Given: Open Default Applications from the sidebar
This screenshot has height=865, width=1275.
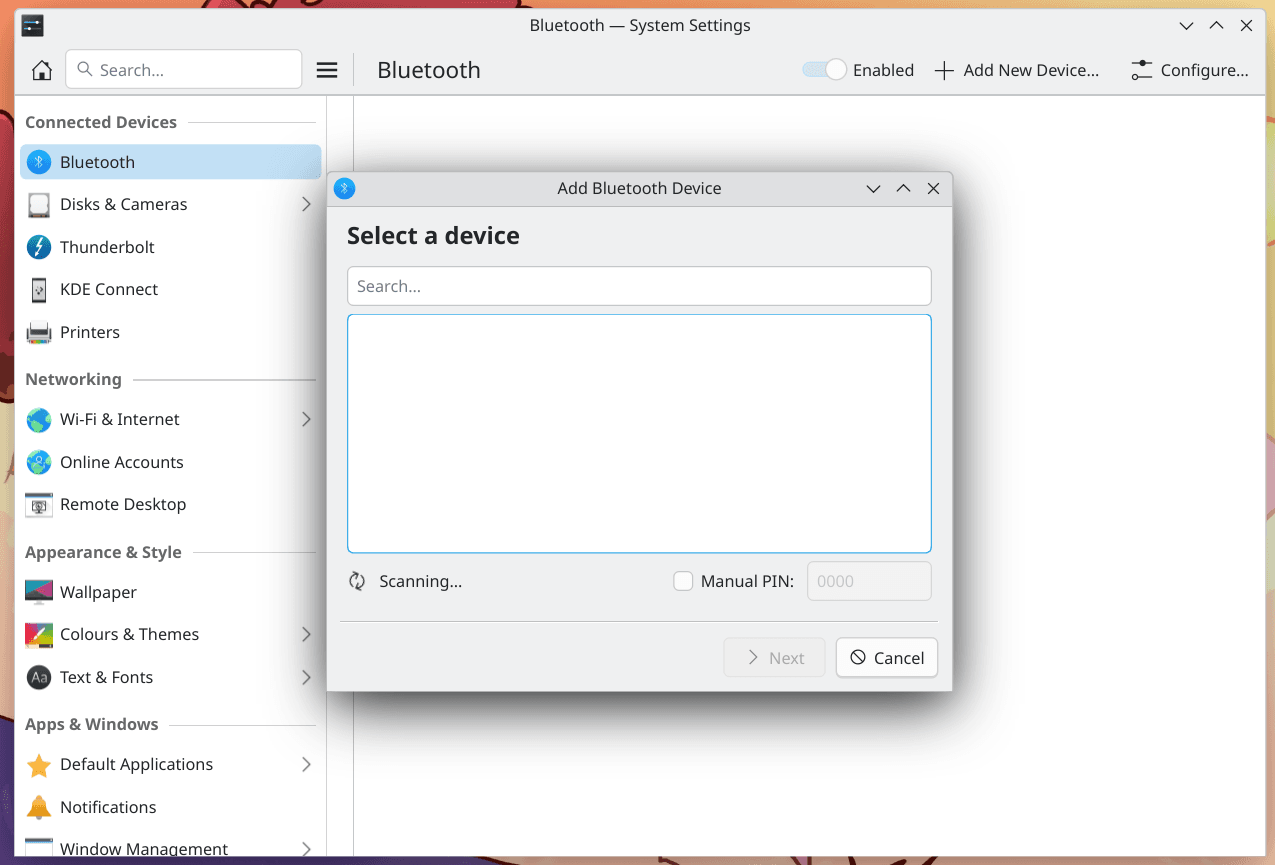Looking at the screenshot, I should tap(136, 764).
